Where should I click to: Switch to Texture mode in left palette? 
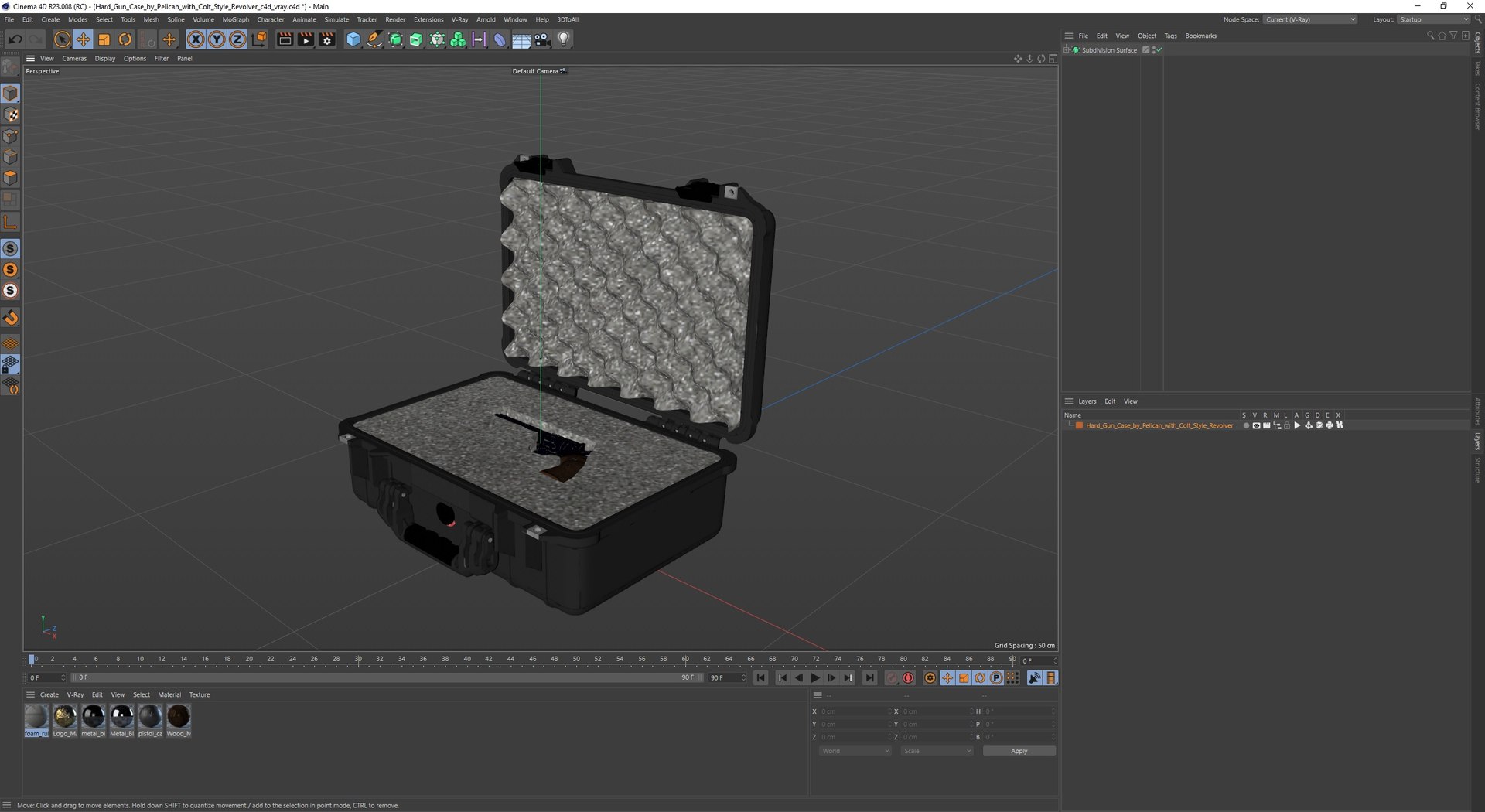click(x=11, y=114)
